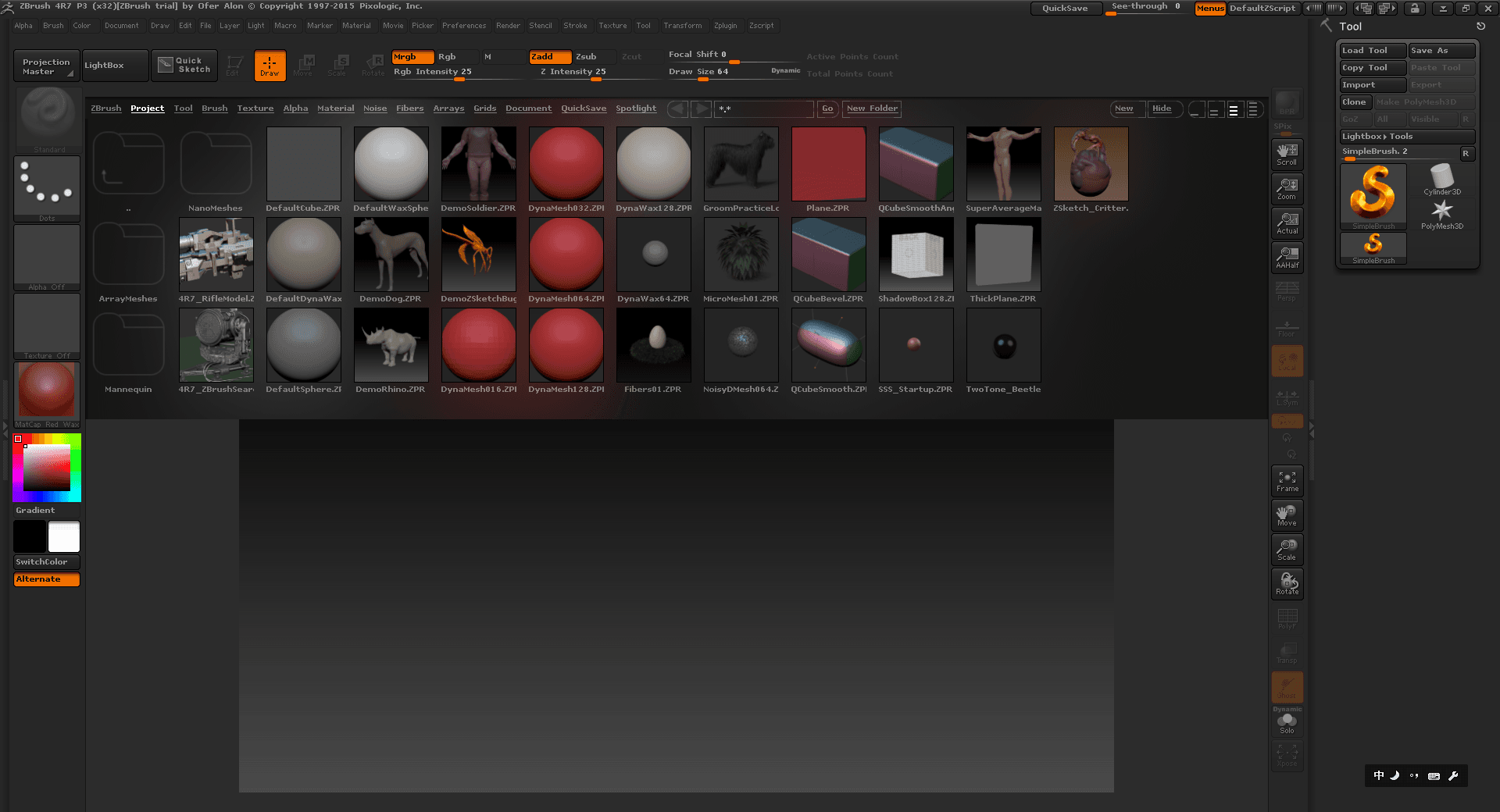Click the Frame icon in right shelf
1500x812 pixels.
[1287, 480]
